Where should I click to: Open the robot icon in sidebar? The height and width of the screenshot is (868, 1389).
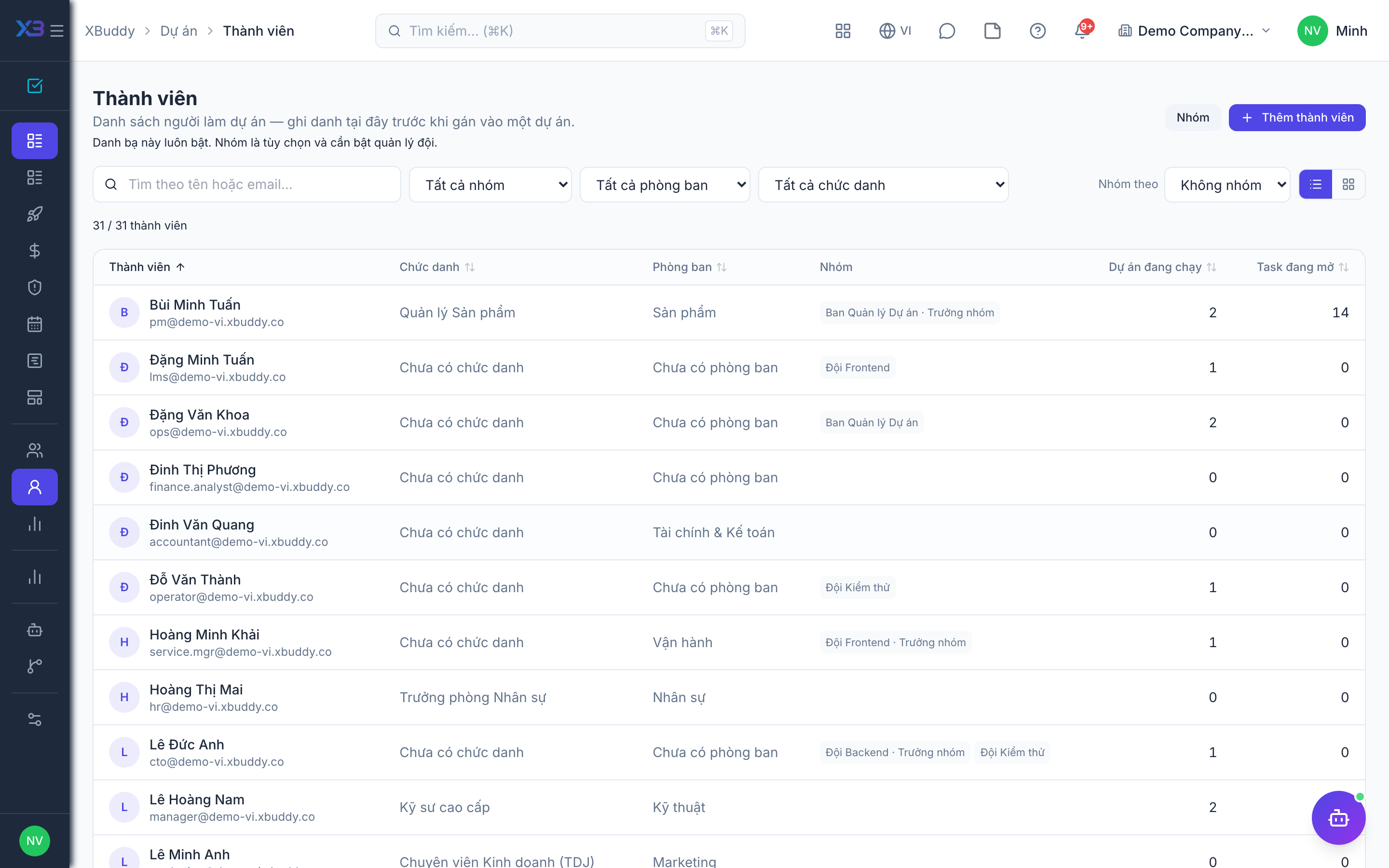34,630
